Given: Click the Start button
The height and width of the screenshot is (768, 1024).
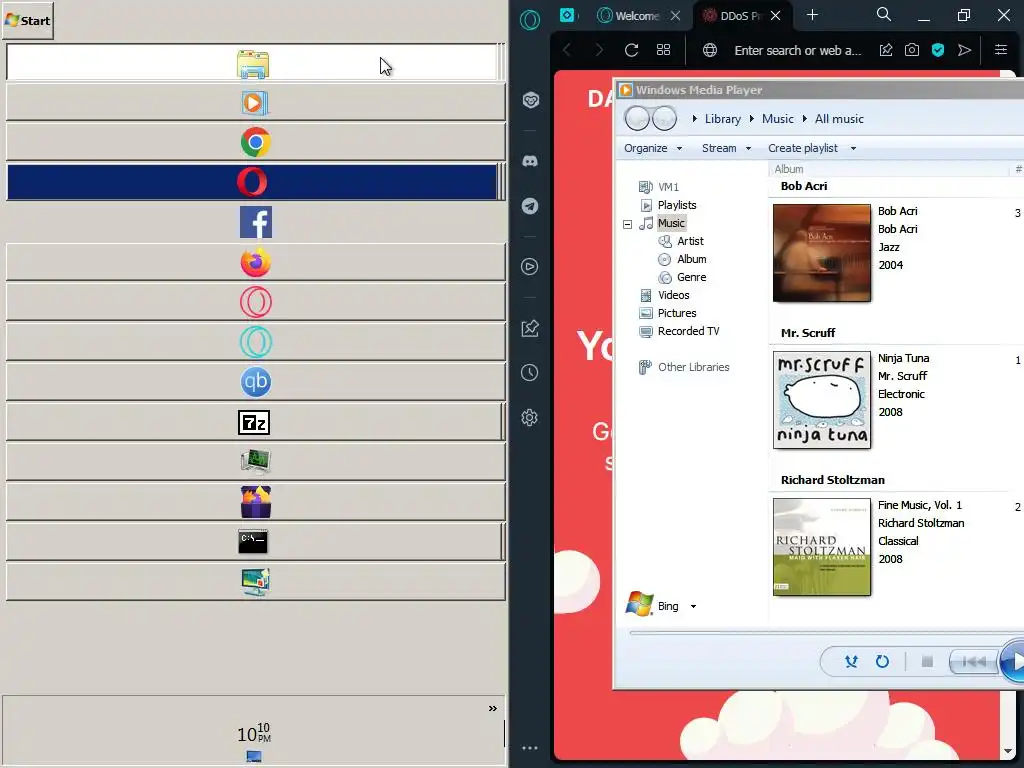Looking at the screenshot, I should (27, 20).
